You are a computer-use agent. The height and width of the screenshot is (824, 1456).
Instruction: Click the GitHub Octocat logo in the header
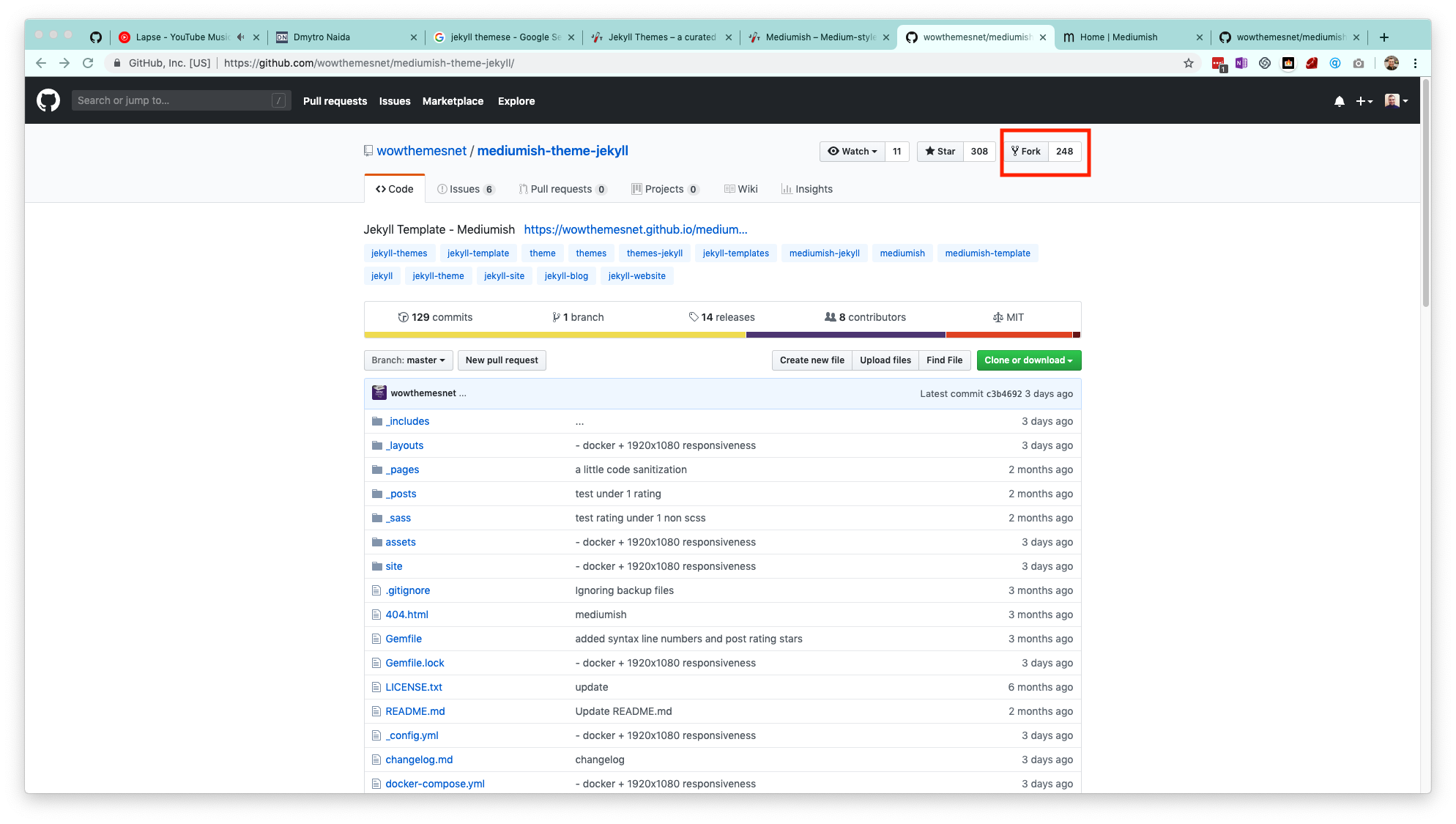coord(48,100)
